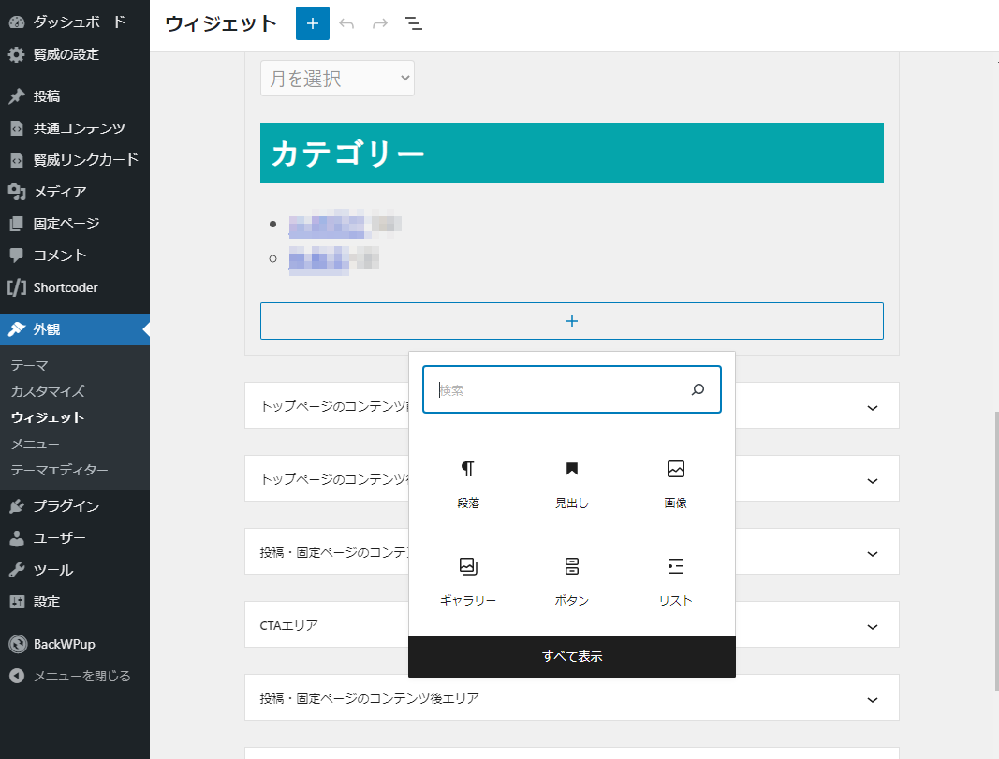Viewport: 999px width, 759px height.
Task: Open ダッシュボード in the sidebar
Action: pos(75,22)
